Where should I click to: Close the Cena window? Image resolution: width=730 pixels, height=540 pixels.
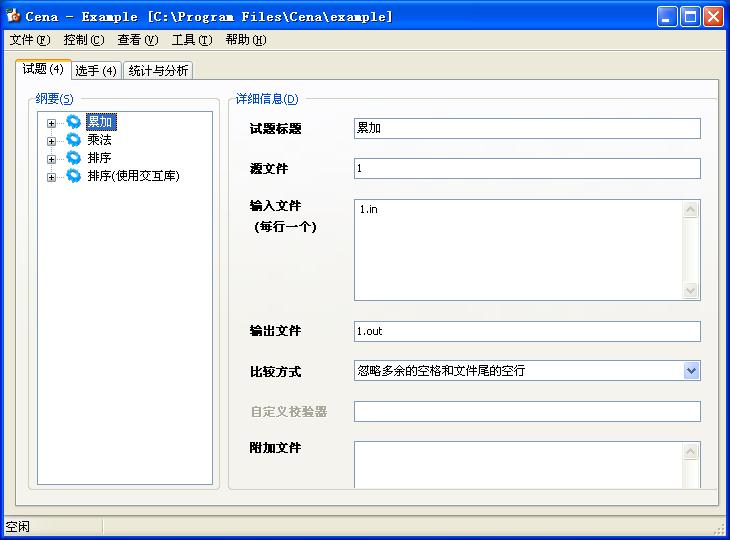(x=714, y=17)
